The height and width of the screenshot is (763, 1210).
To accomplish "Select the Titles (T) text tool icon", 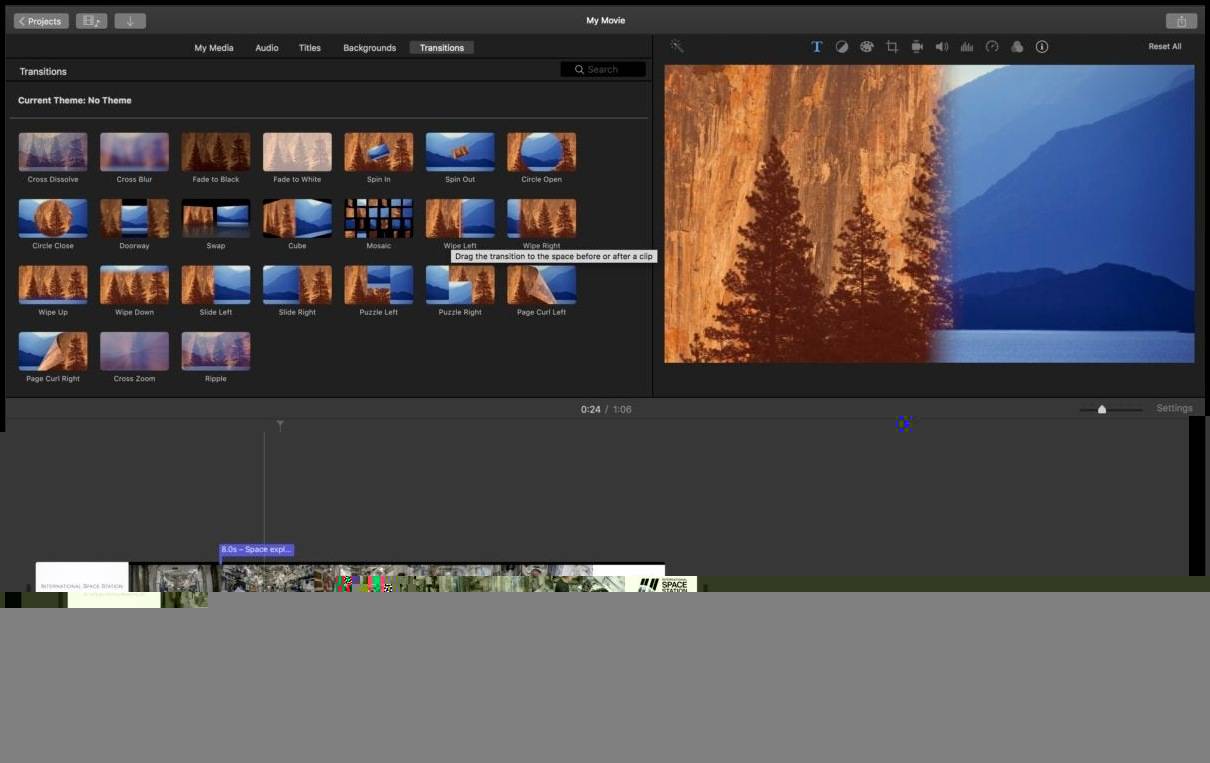I will [x=816, y=47].
